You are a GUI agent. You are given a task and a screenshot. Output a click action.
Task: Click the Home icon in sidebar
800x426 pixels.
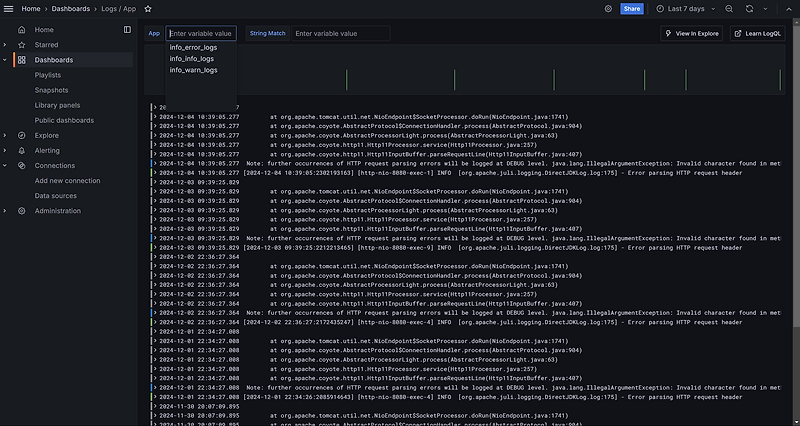[21, 30]
